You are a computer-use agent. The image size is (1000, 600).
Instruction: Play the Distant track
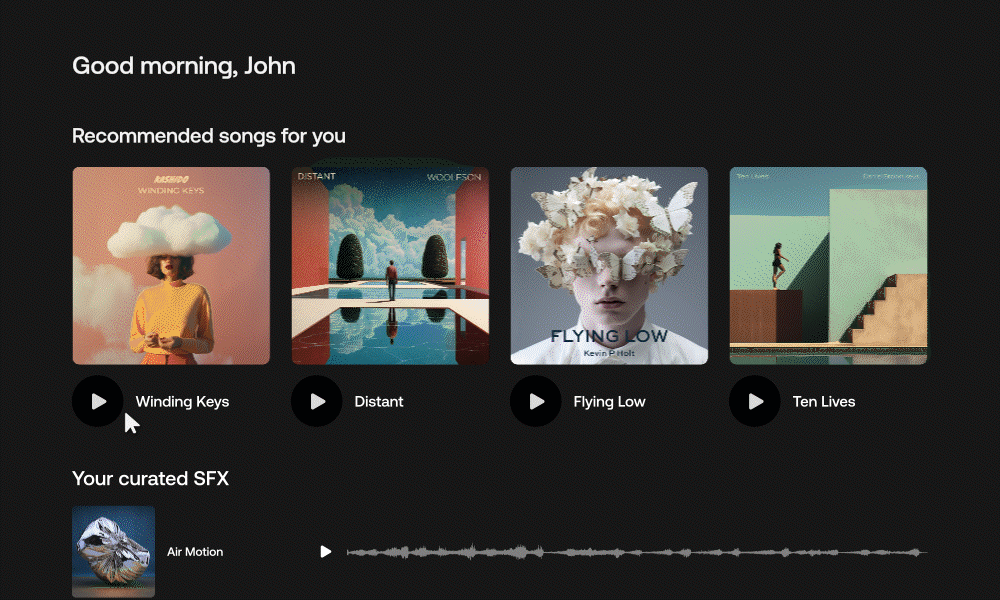point(317,401)
